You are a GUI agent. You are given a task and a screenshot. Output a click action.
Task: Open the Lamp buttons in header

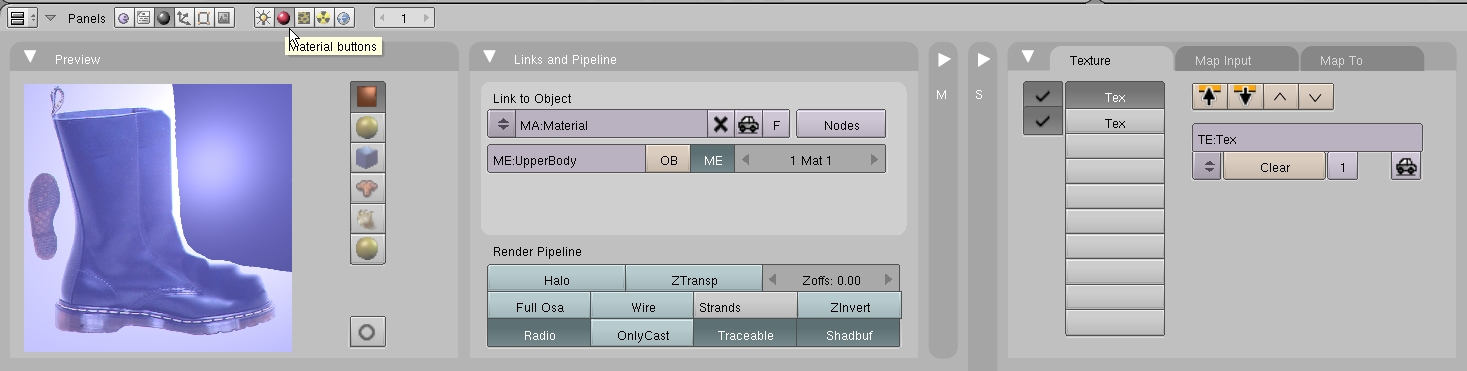263,18
